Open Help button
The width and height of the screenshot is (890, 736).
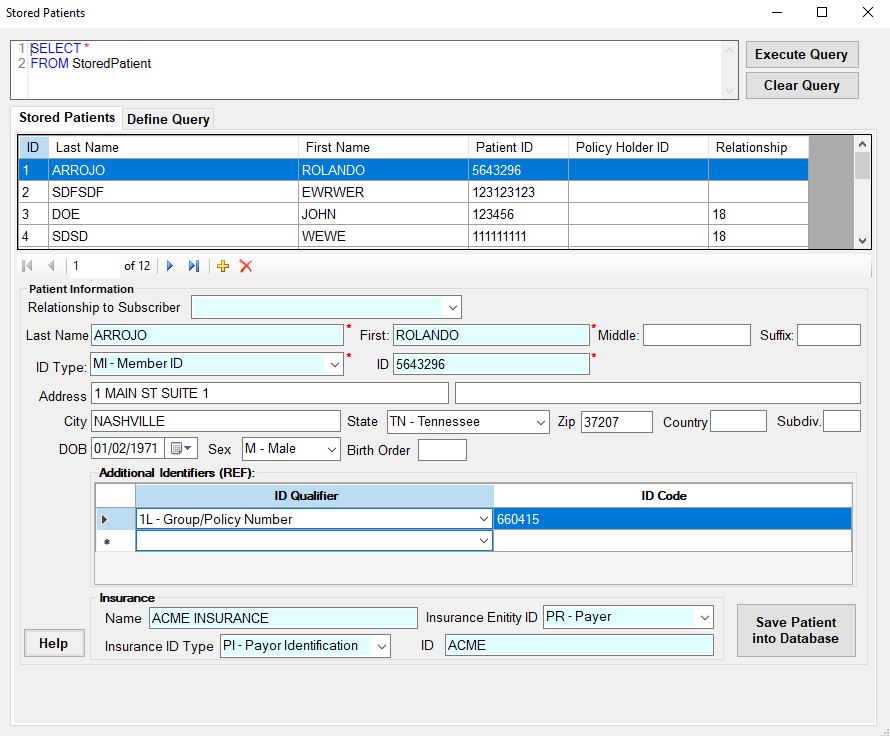tap(54, 643)
